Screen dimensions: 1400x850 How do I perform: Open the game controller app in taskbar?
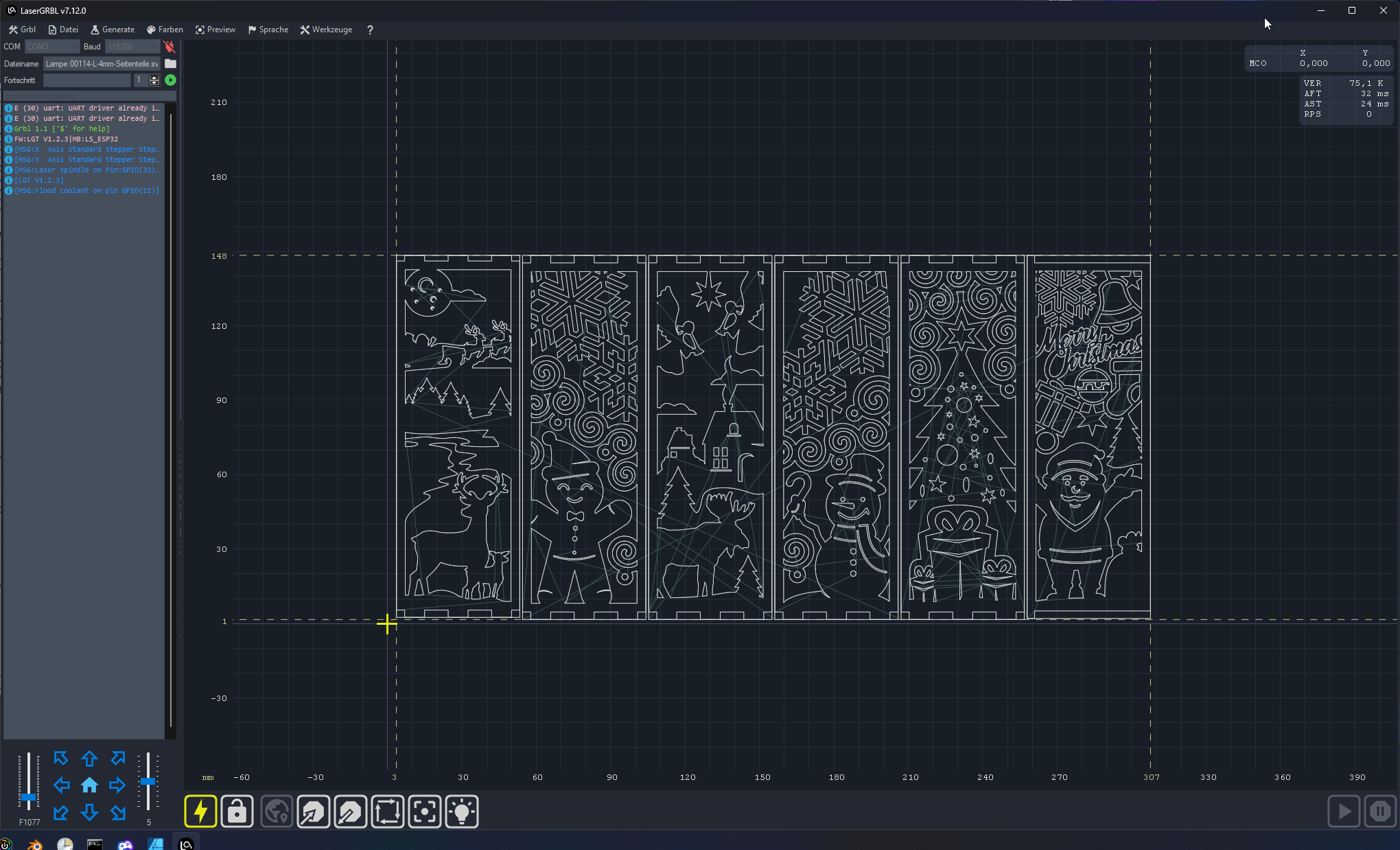click(125, 845)
